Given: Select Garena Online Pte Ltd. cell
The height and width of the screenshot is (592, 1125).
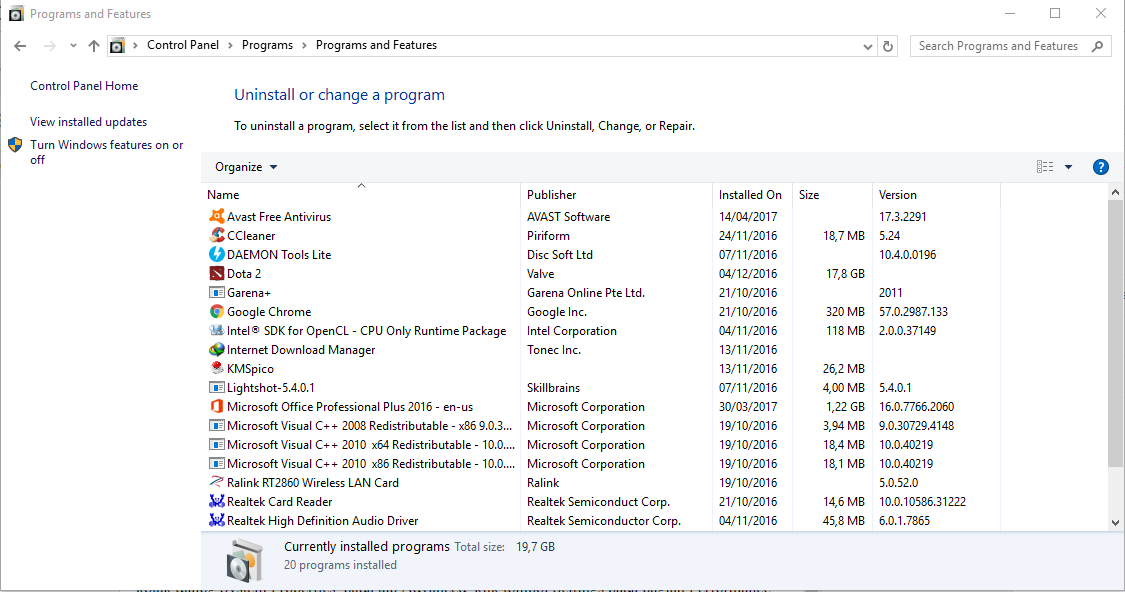Looking at the screenshot, I should point(585,293).
